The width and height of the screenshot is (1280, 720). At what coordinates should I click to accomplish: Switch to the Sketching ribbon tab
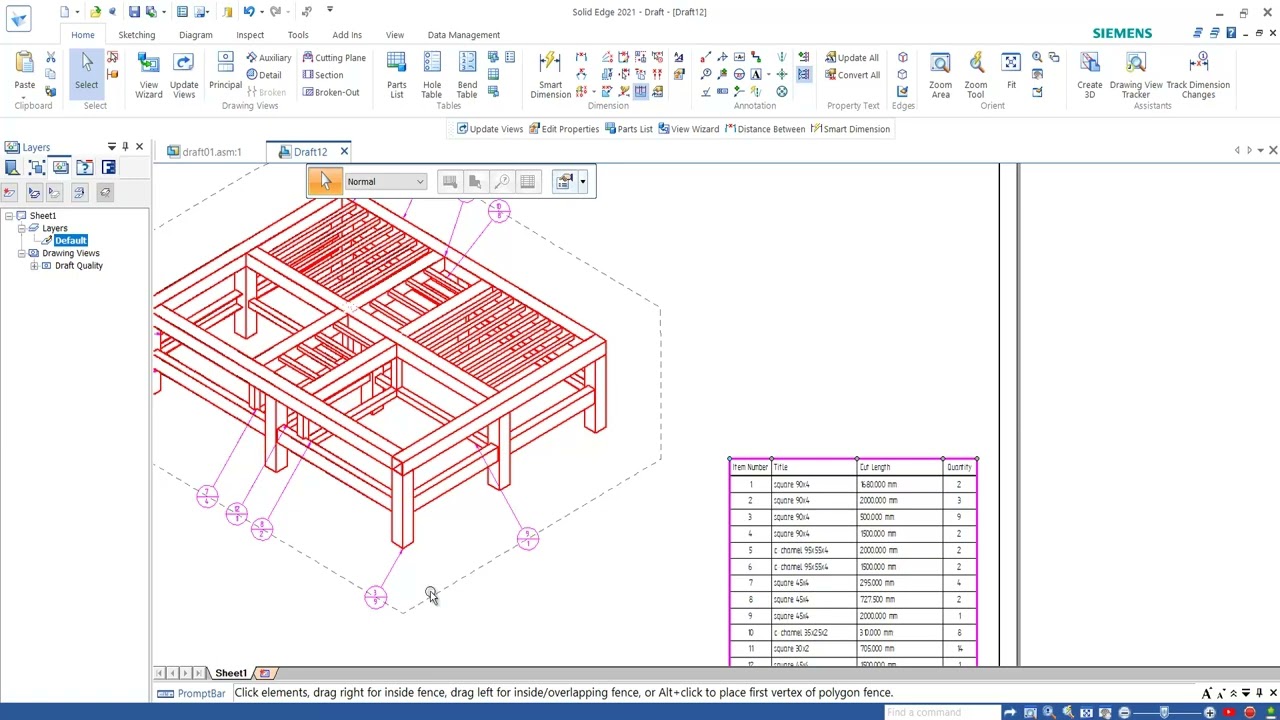[x=137, y=35]
